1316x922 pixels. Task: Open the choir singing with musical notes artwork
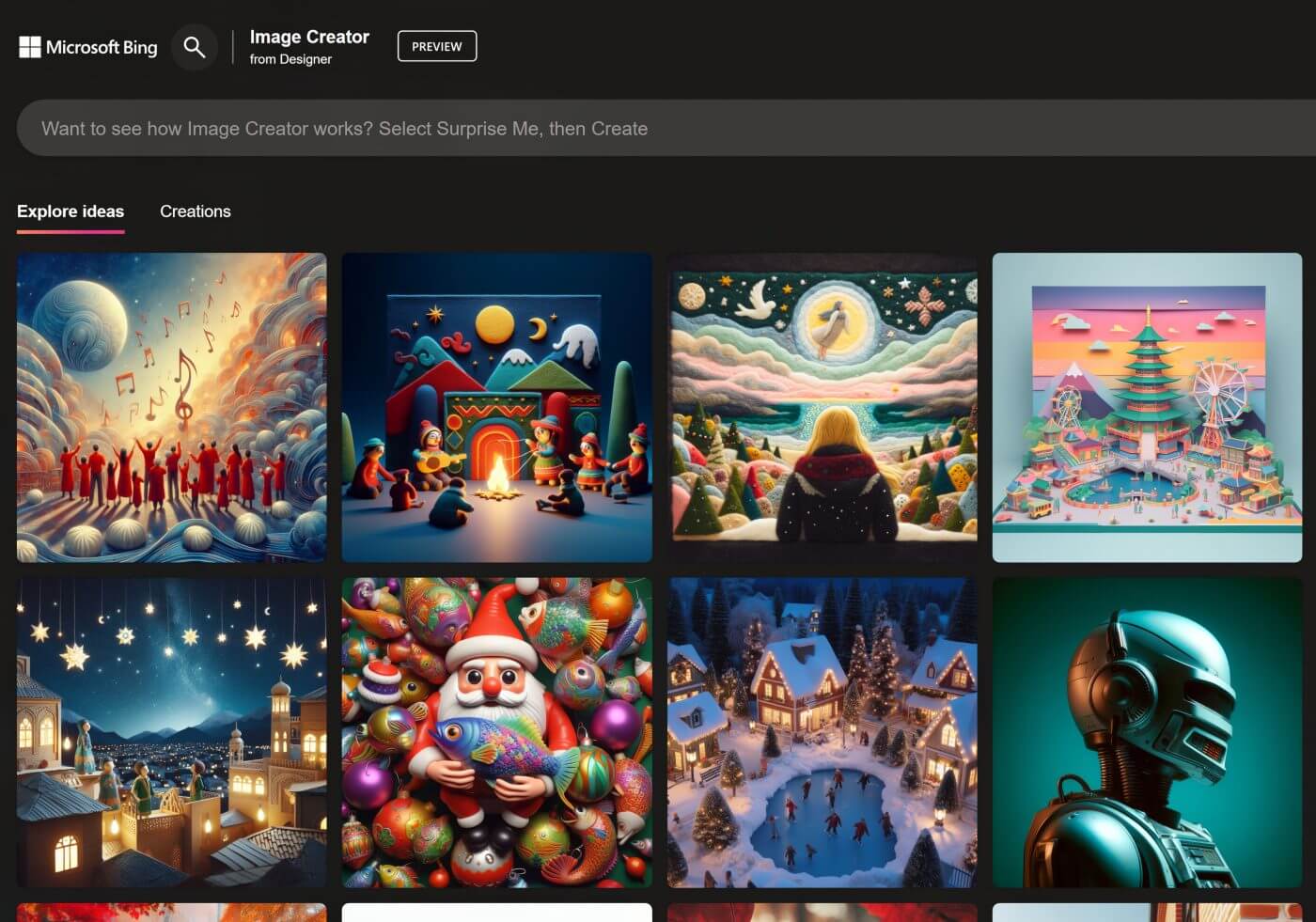click(171, 408)
